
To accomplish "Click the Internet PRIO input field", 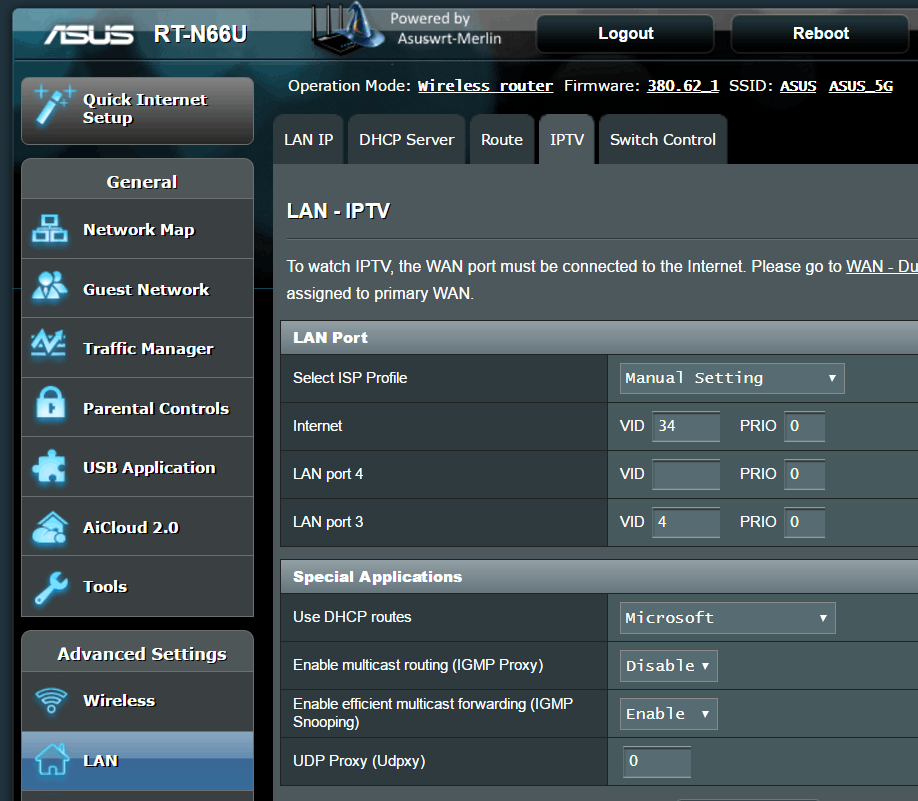I will (x=804, y=426).
